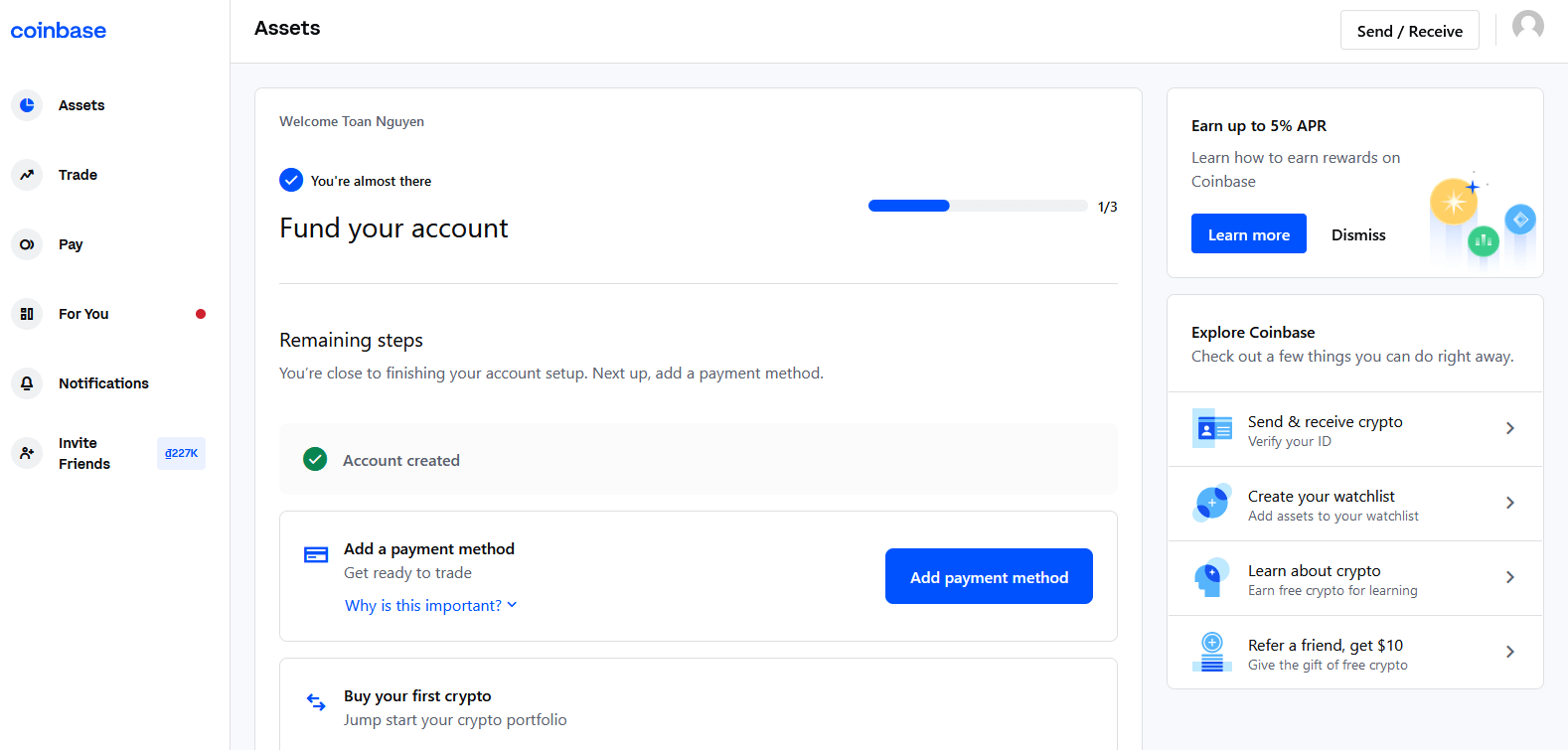Click the Get ready to trade text
The image size is (1568, 750).
point(407,572)
